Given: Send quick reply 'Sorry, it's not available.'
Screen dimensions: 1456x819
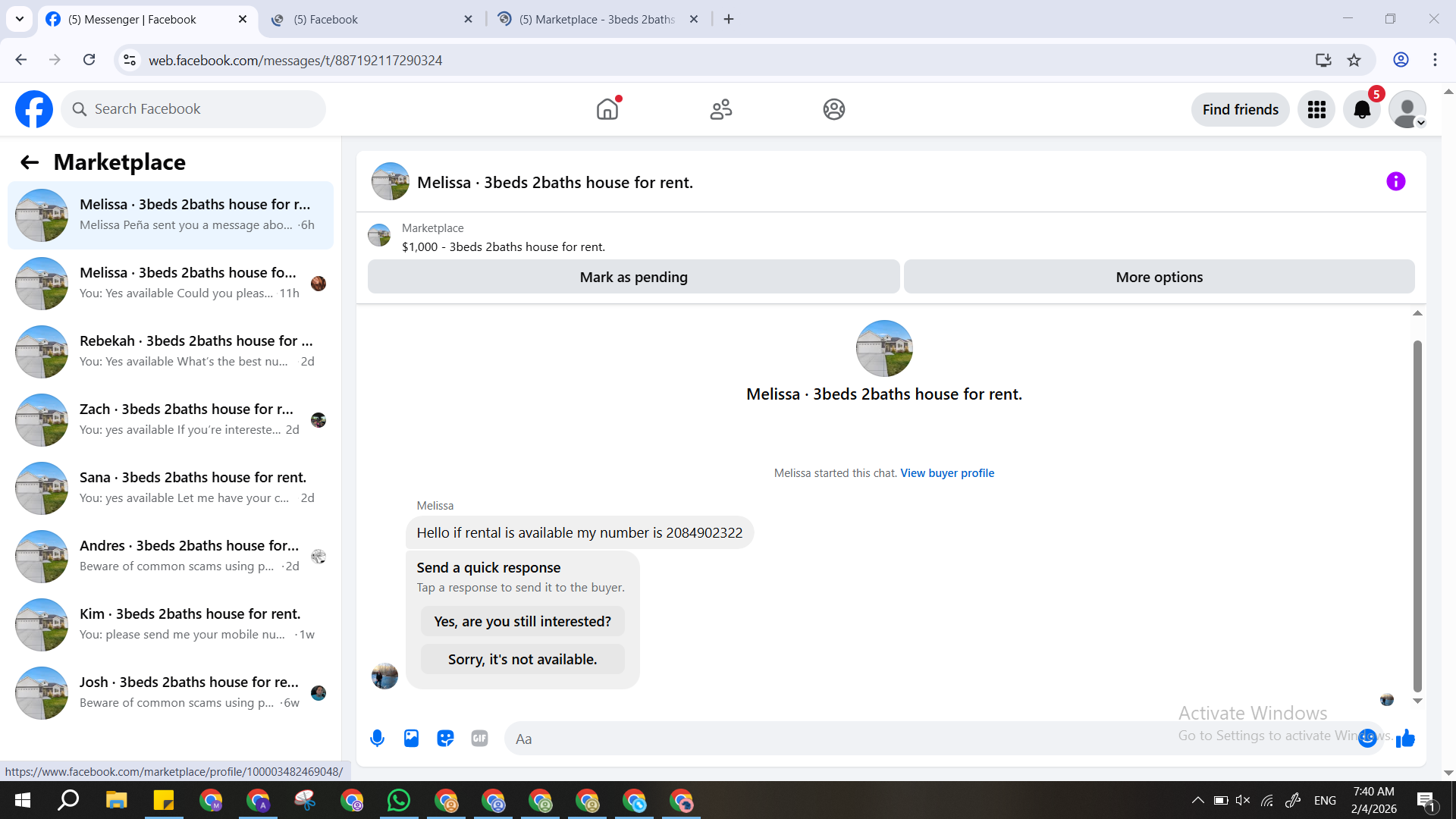Looking at the screenshot, I should 522,660.
